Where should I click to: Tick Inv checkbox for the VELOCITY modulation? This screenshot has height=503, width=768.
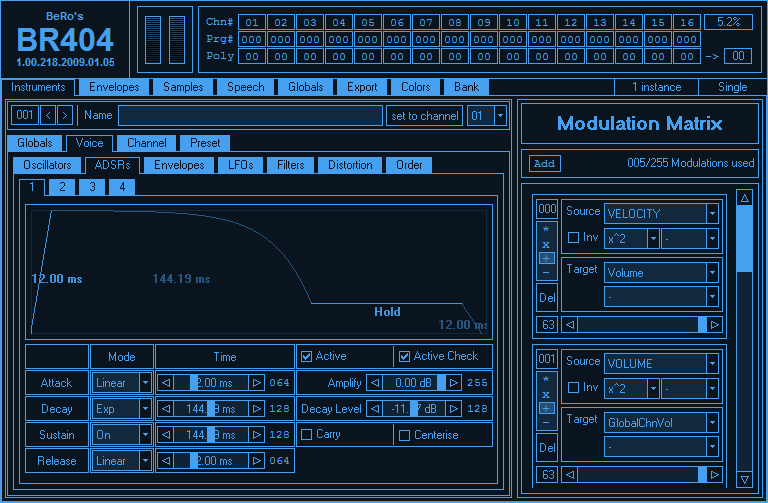573,238
